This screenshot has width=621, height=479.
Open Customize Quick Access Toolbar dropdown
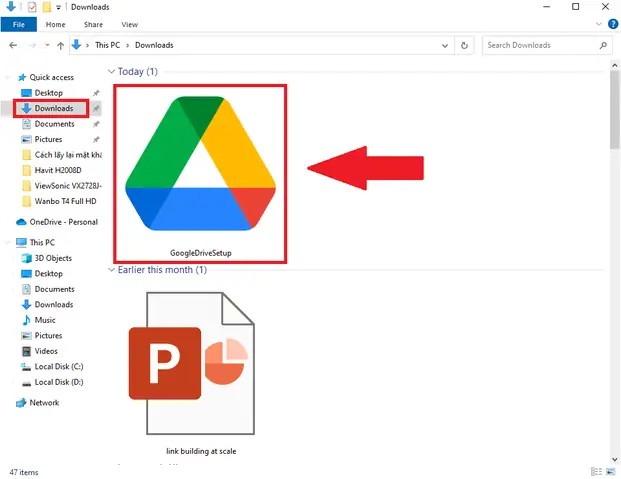[x=58, y=7]
